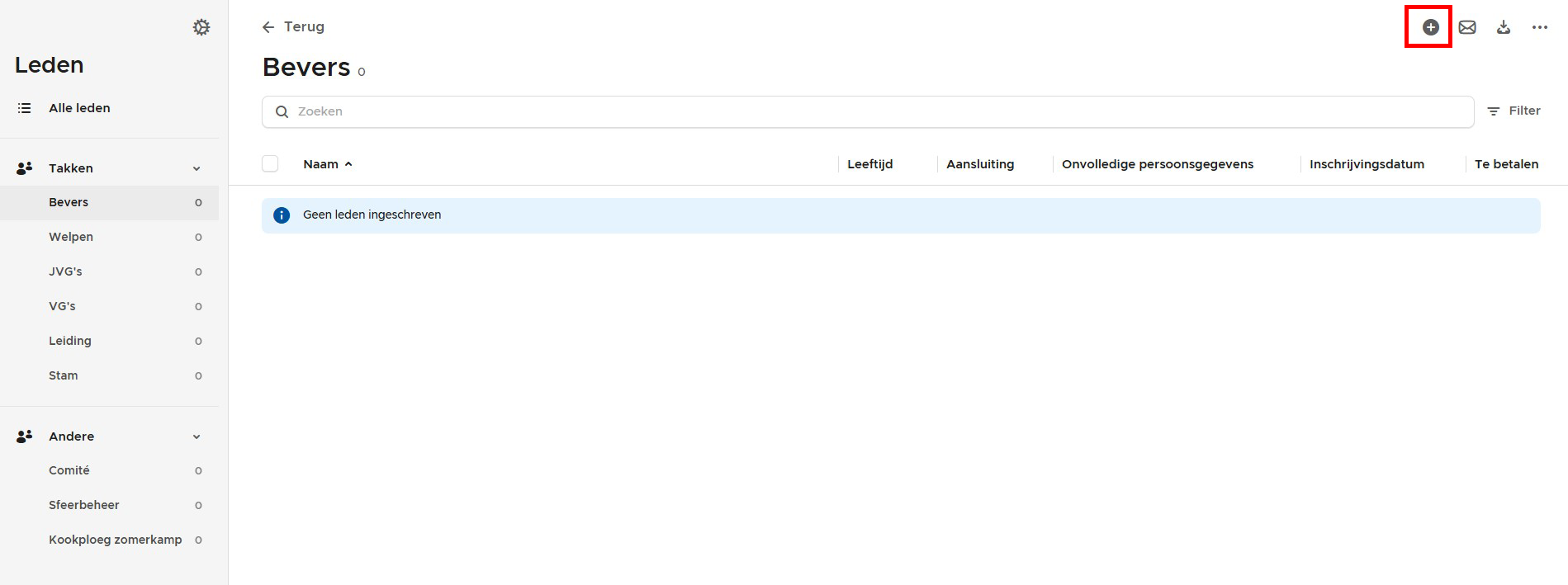Collapse the Takken section chevron
Screen dimensions: 1568x585
(x=197, y=168)
